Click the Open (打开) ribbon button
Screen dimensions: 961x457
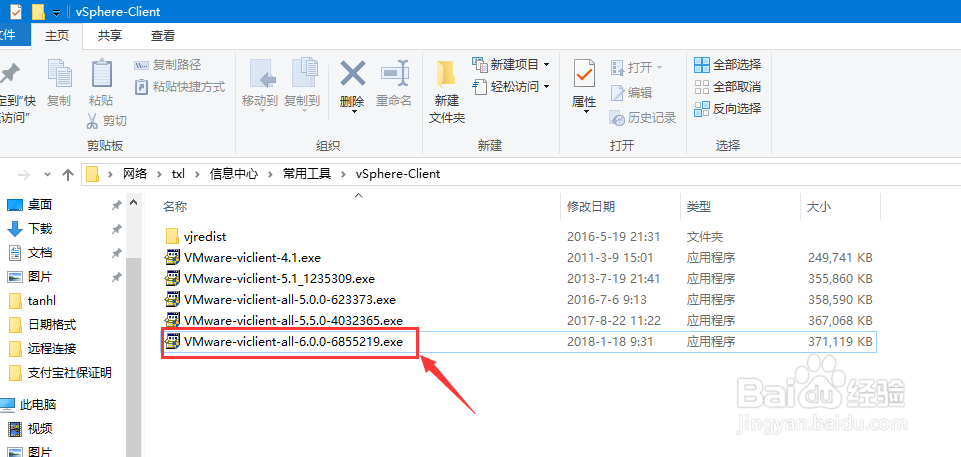tap(636, 67)
